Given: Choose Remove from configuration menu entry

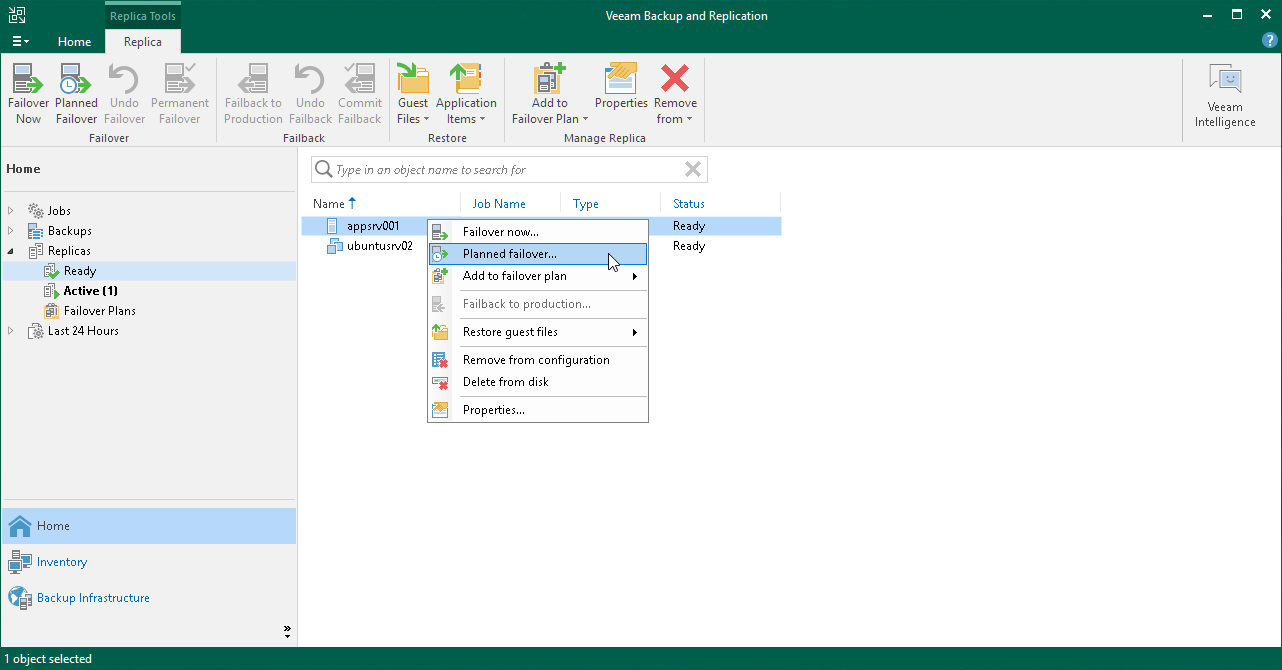Looking at the screenshot, I should [x=538, y=360].
